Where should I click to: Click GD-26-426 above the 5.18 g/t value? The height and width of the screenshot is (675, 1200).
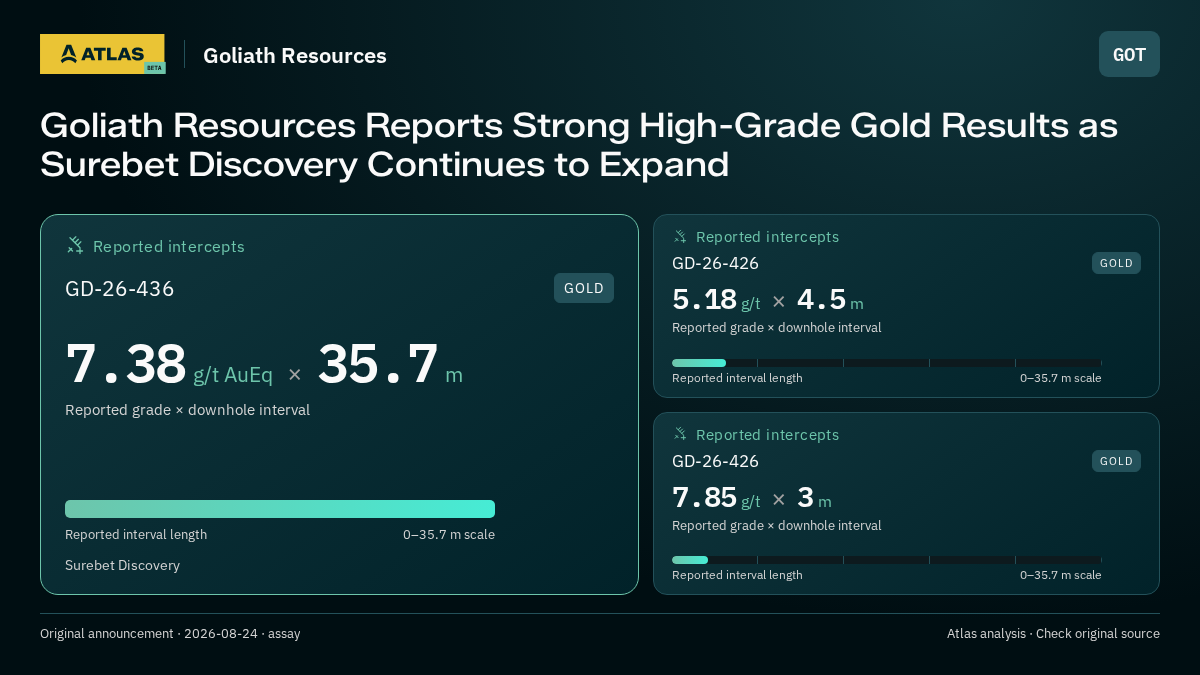tap(715, 263)
